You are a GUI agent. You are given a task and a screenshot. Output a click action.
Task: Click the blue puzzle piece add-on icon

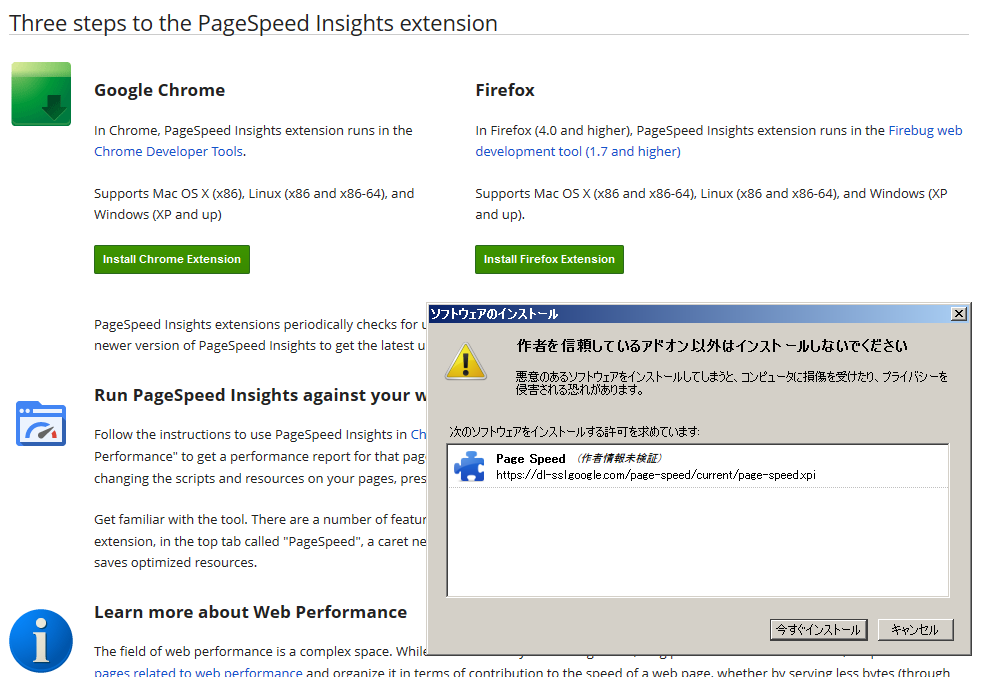click(x=469, y=466)
